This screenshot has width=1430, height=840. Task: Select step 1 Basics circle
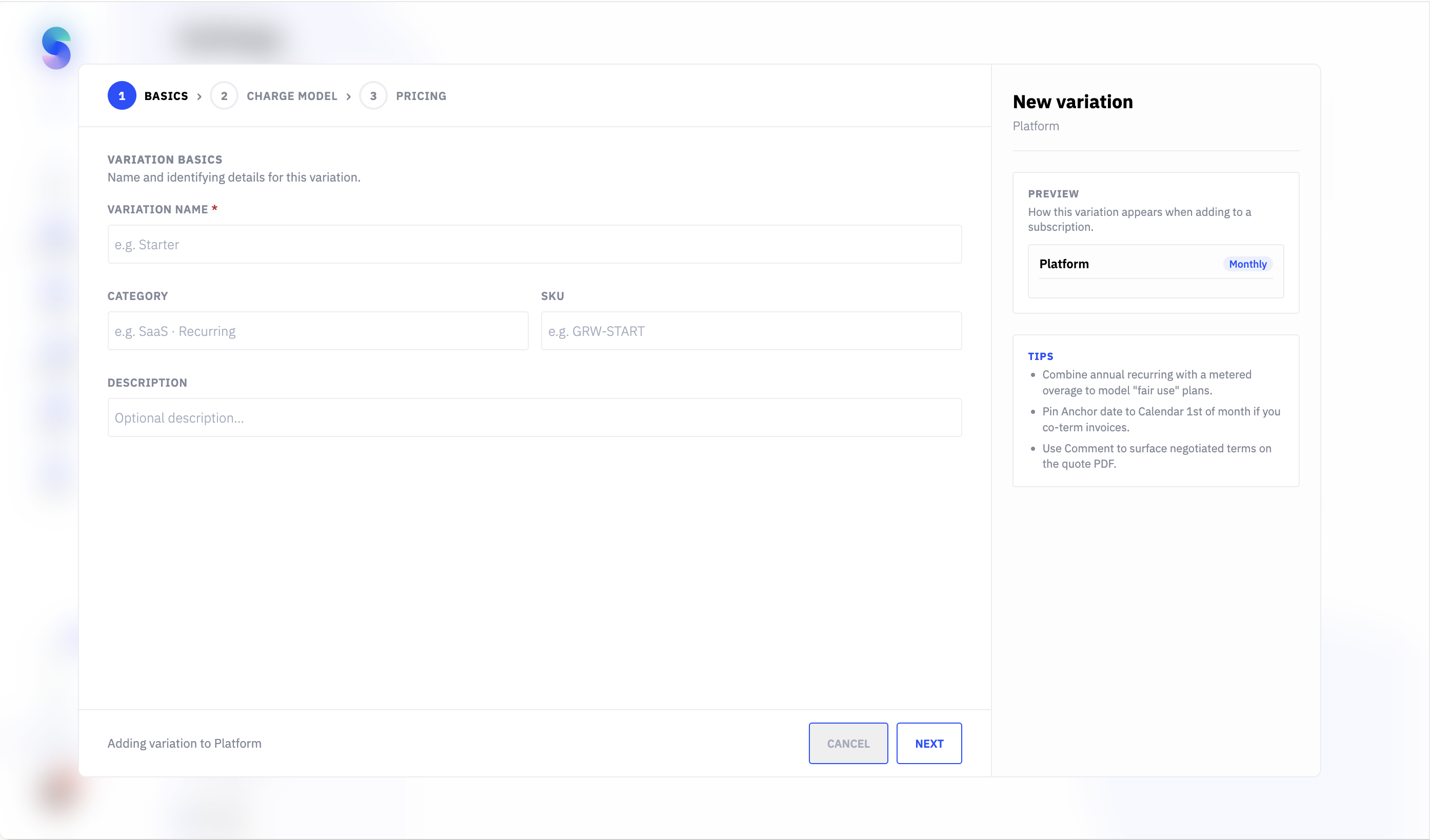tap(122, 96)
